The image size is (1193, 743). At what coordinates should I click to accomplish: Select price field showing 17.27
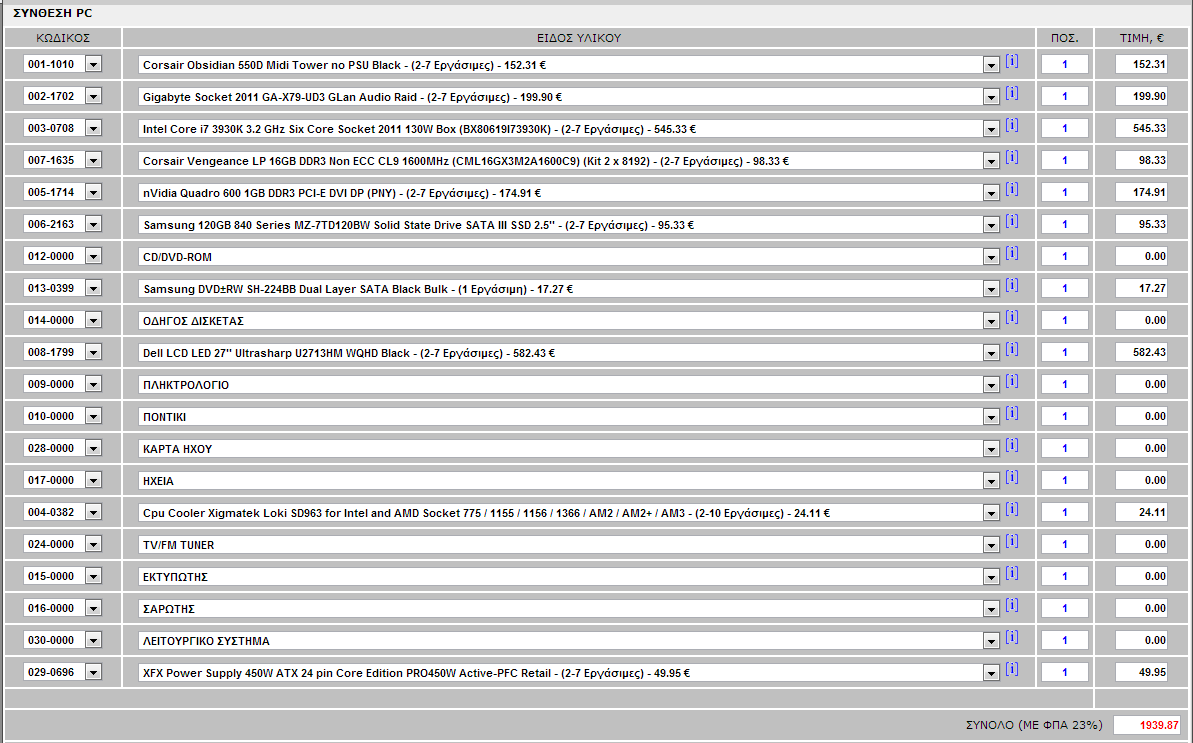[x=1141, y=288]
